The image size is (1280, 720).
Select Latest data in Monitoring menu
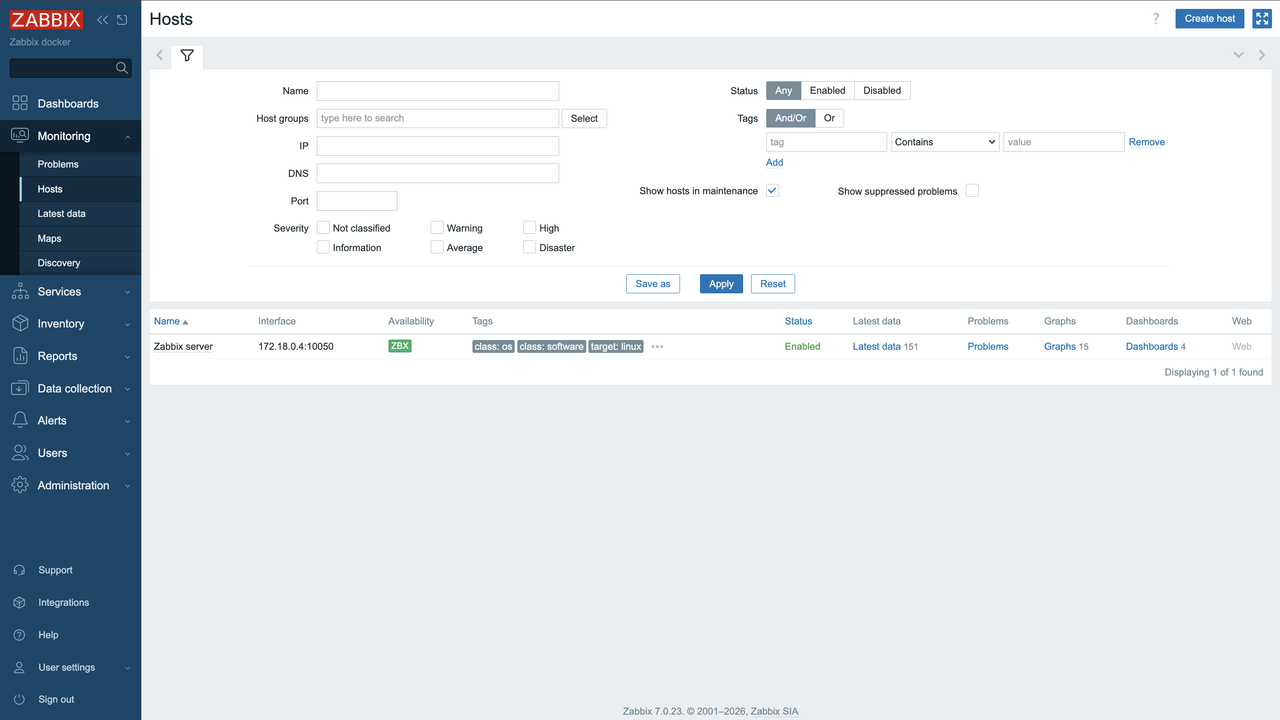(62, 213)
